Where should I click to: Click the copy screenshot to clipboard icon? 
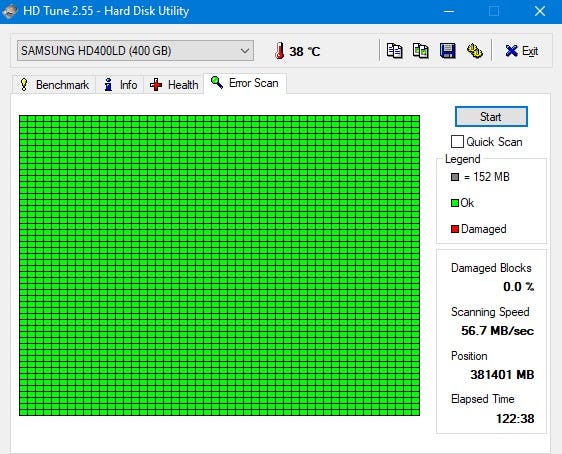(421, 51)
